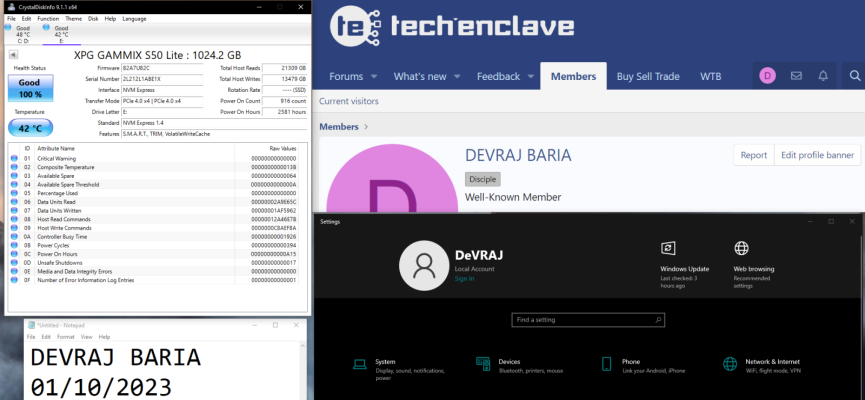
Task: Open the inbox envelope icon
Action: pos(796,76)
